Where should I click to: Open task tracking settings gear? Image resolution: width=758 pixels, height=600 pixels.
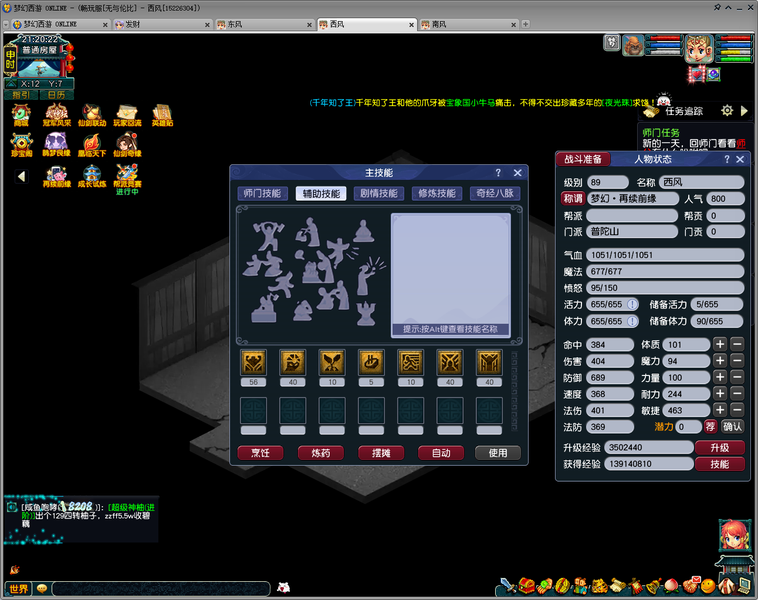tap(727, 111)
